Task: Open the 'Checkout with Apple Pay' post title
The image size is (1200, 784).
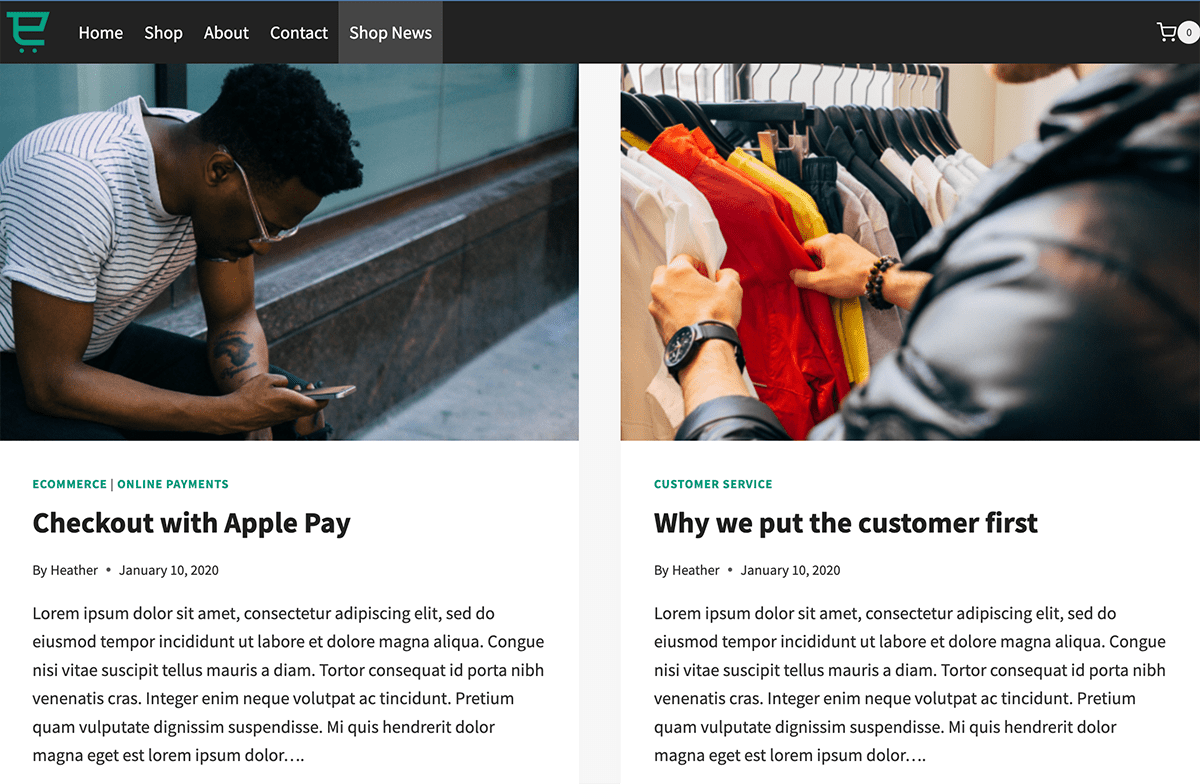Action: point(192,523)
